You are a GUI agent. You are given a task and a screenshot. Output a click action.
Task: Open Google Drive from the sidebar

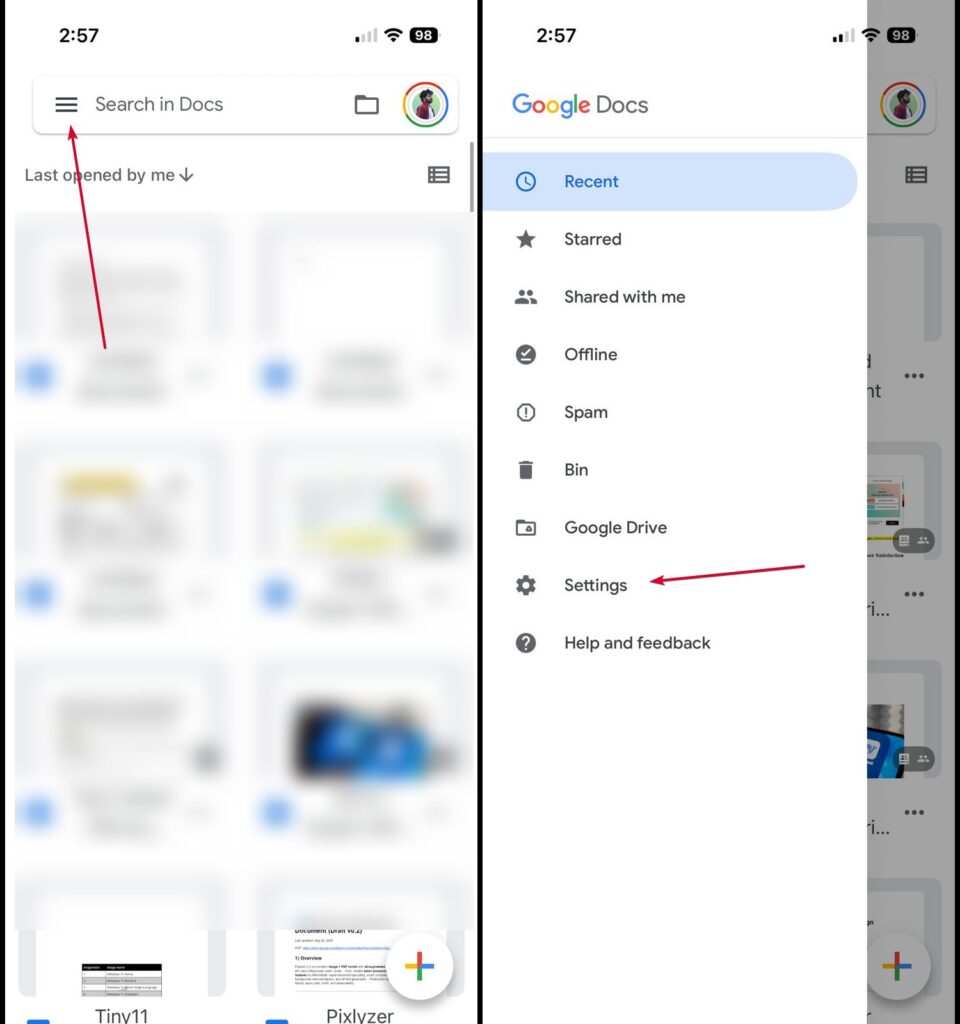(x=615, y=527)
